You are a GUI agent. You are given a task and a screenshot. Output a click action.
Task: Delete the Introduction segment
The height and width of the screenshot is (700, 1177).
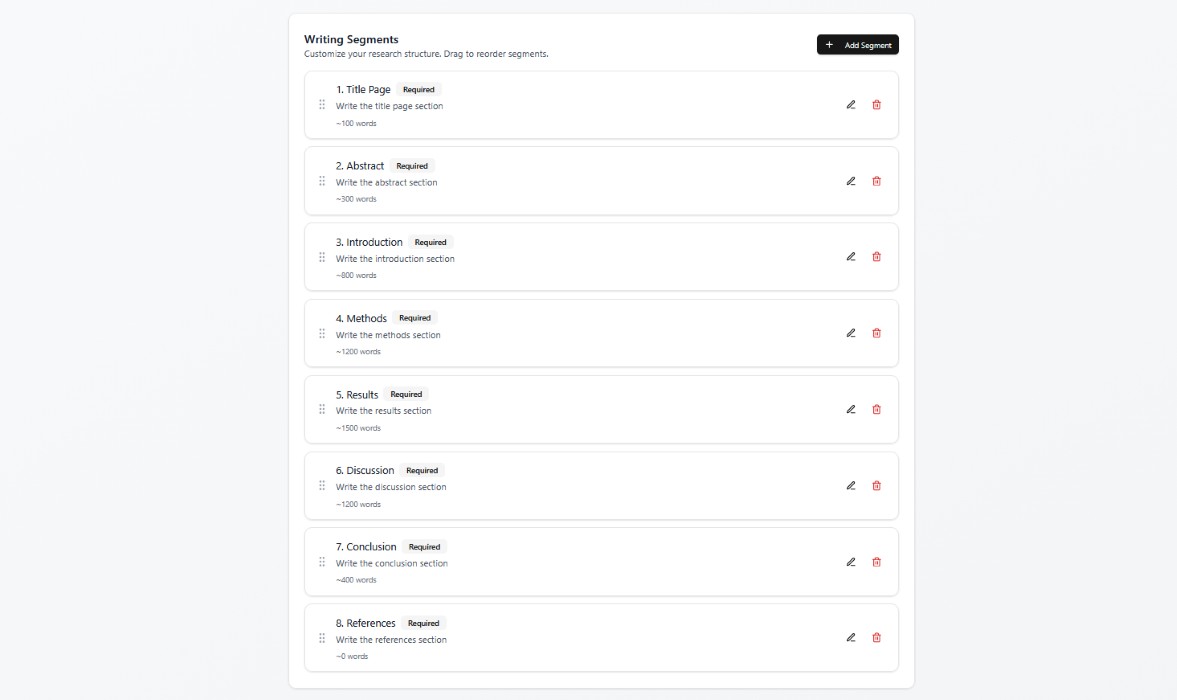[877, 257]
